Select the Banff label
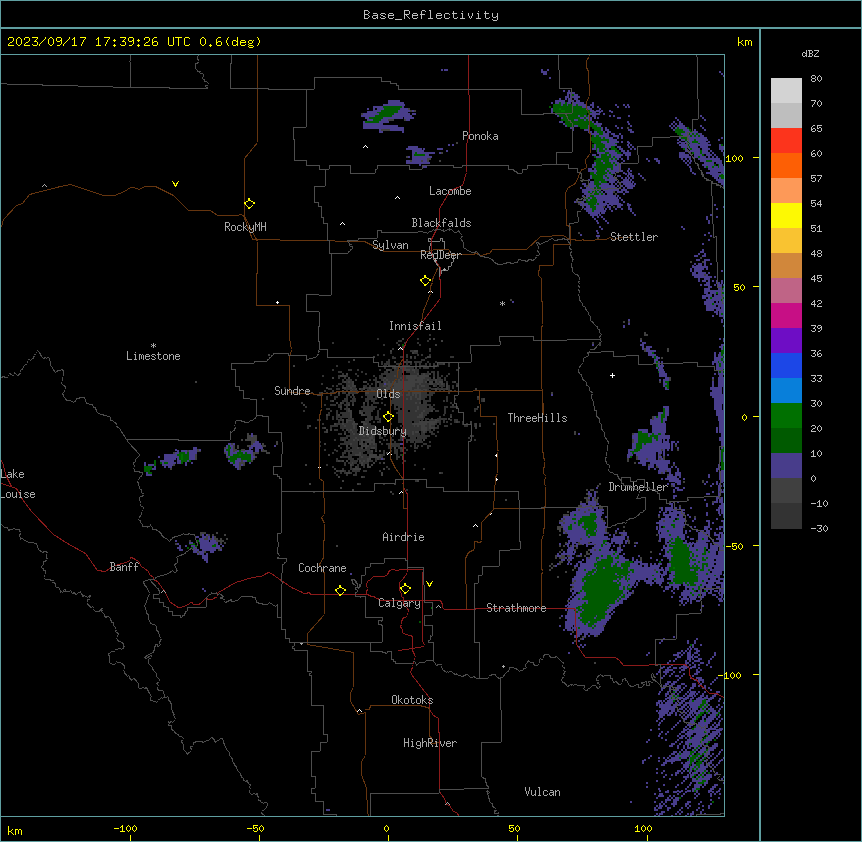This screenshot has height=842, width=862. (124, 567)
